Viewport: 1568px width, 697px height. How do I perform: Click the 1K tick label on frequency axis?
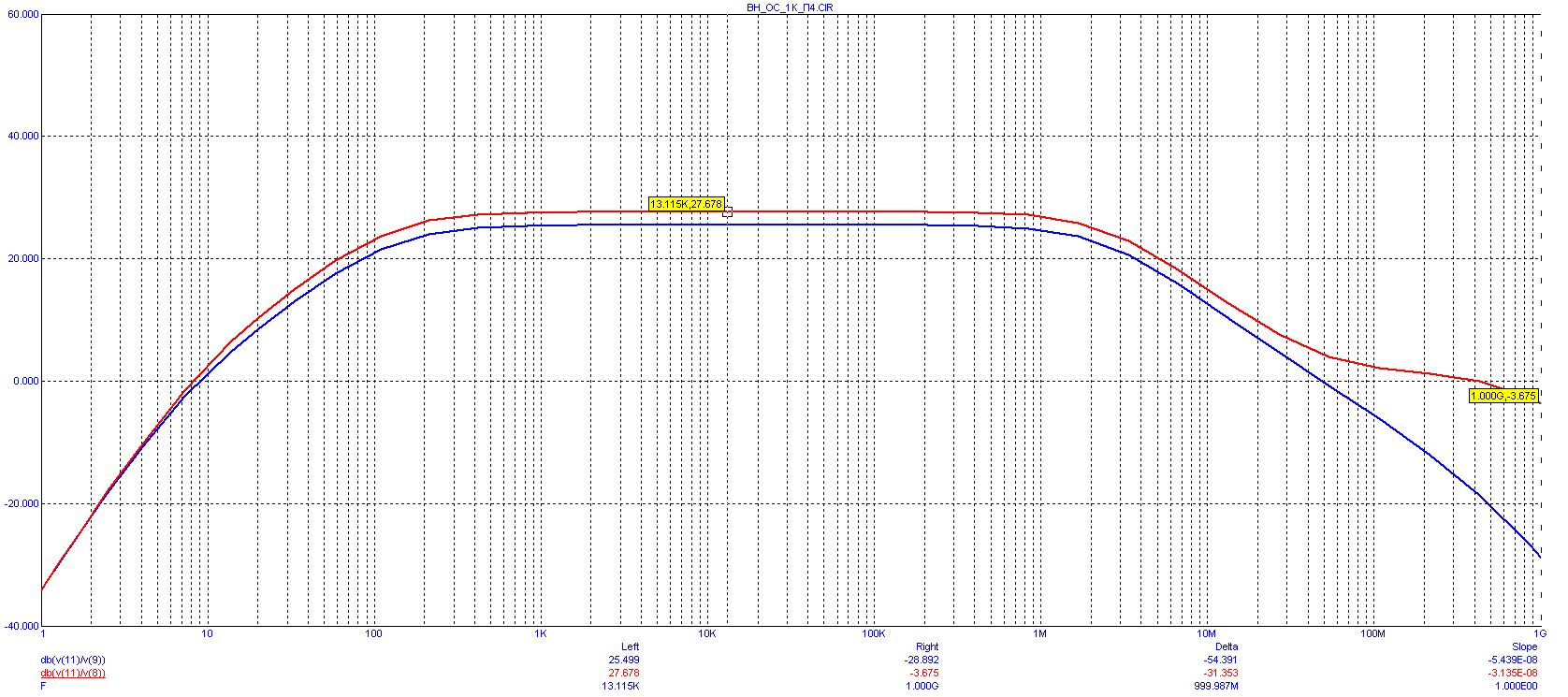click(x=540, y=633)
